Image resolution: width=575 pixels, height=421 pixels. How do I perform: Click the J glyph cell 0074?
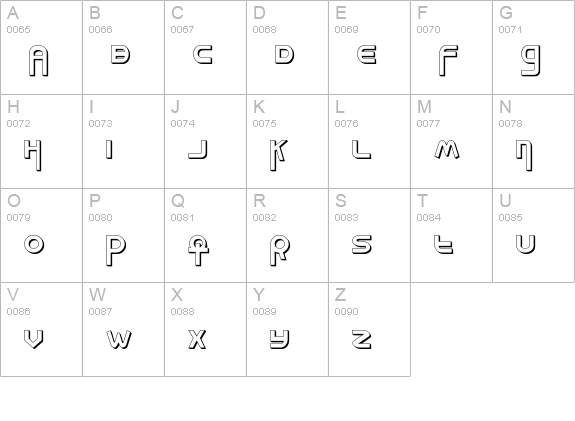pos(205,142)
